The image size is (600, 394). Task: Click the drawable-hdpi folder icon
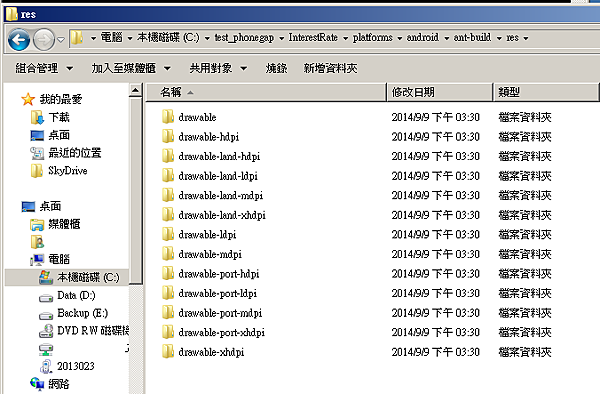coord(168,136)
